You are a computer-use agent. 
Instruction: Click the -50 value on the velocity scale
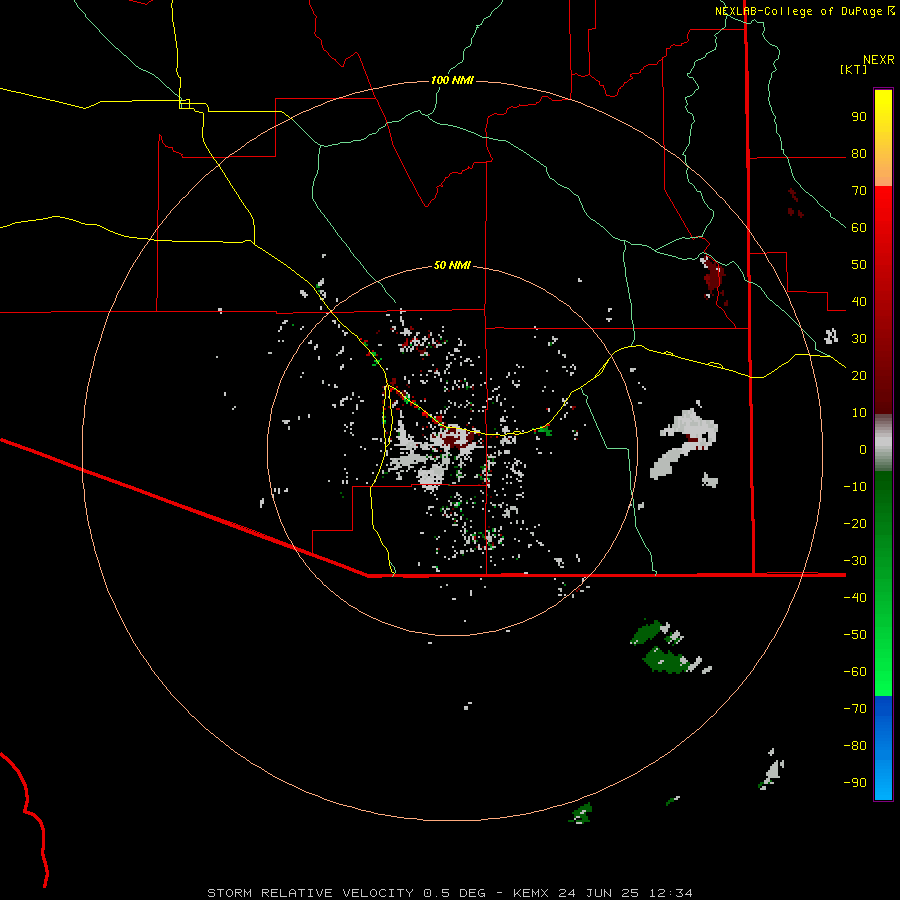855,635
